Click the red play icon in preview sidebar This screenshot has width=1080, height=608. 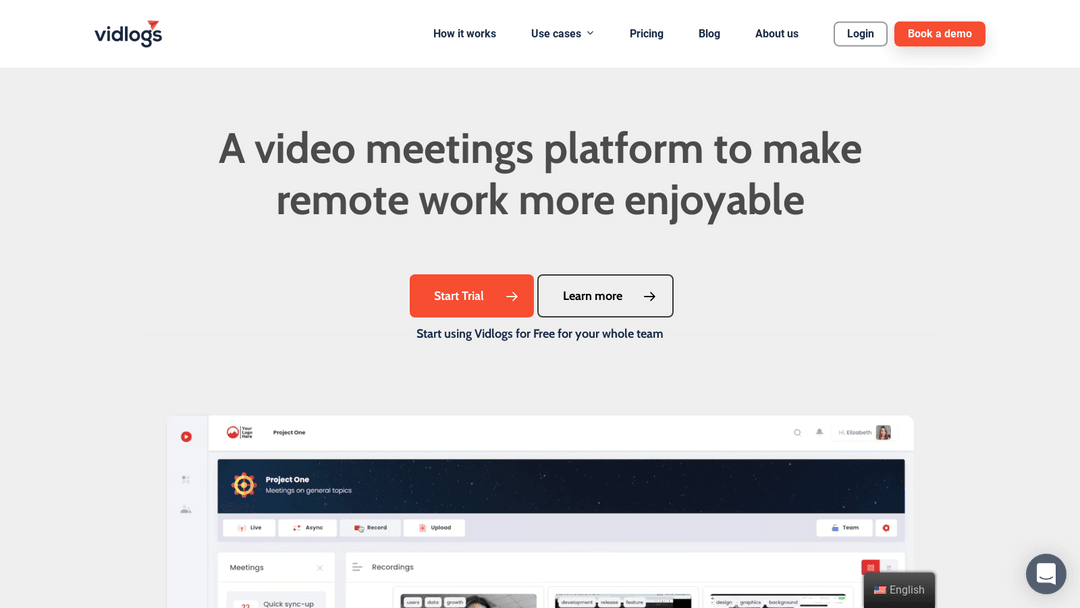point(186,437)
